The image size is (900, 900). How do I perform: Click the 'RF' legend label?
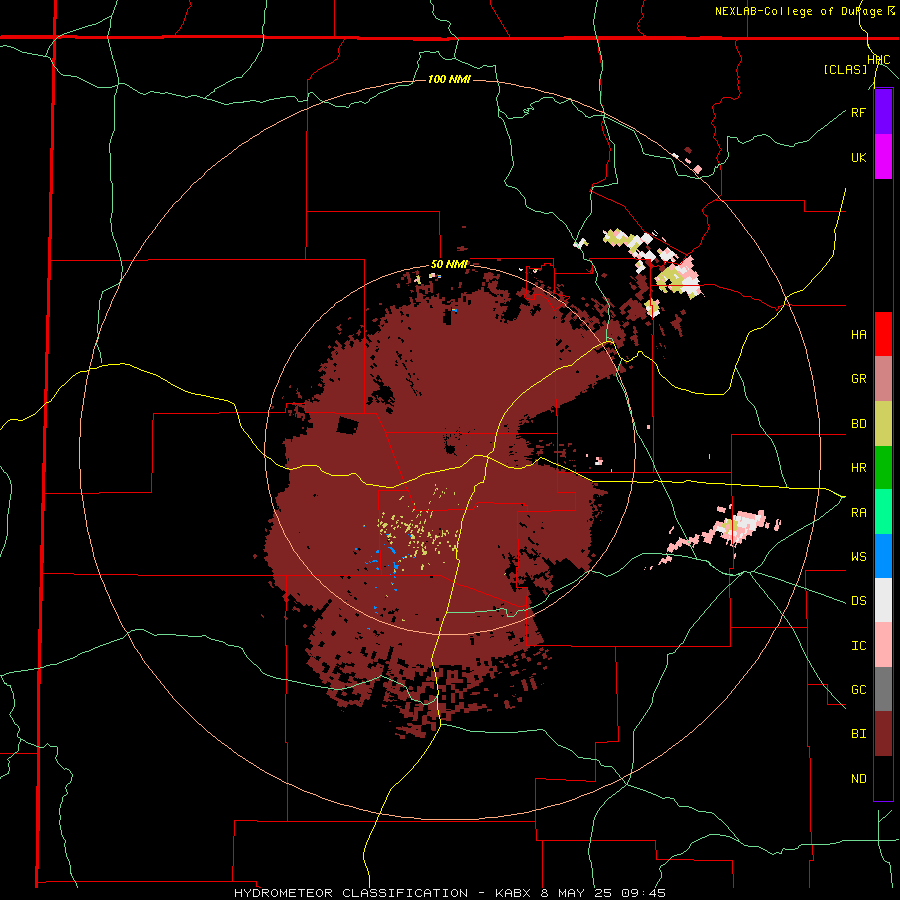click(858, 112)
